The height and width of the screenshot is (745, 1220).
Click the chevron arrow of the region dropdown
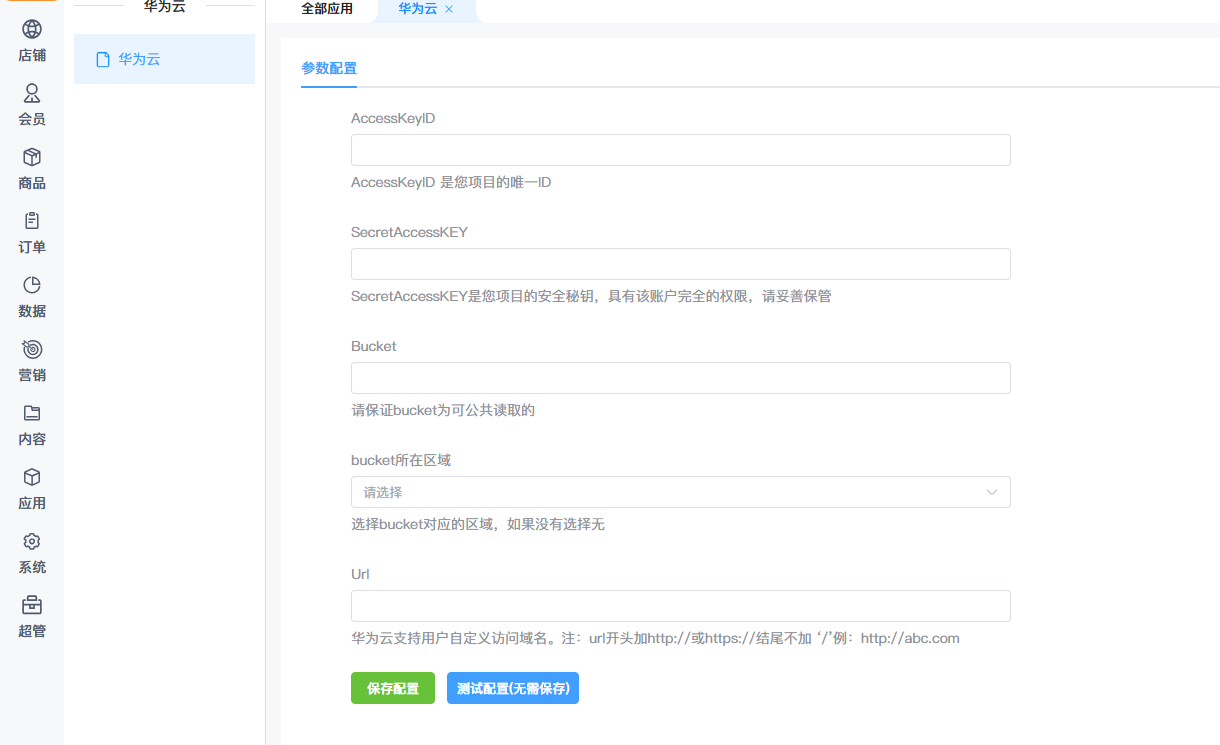tap(992, 492)
